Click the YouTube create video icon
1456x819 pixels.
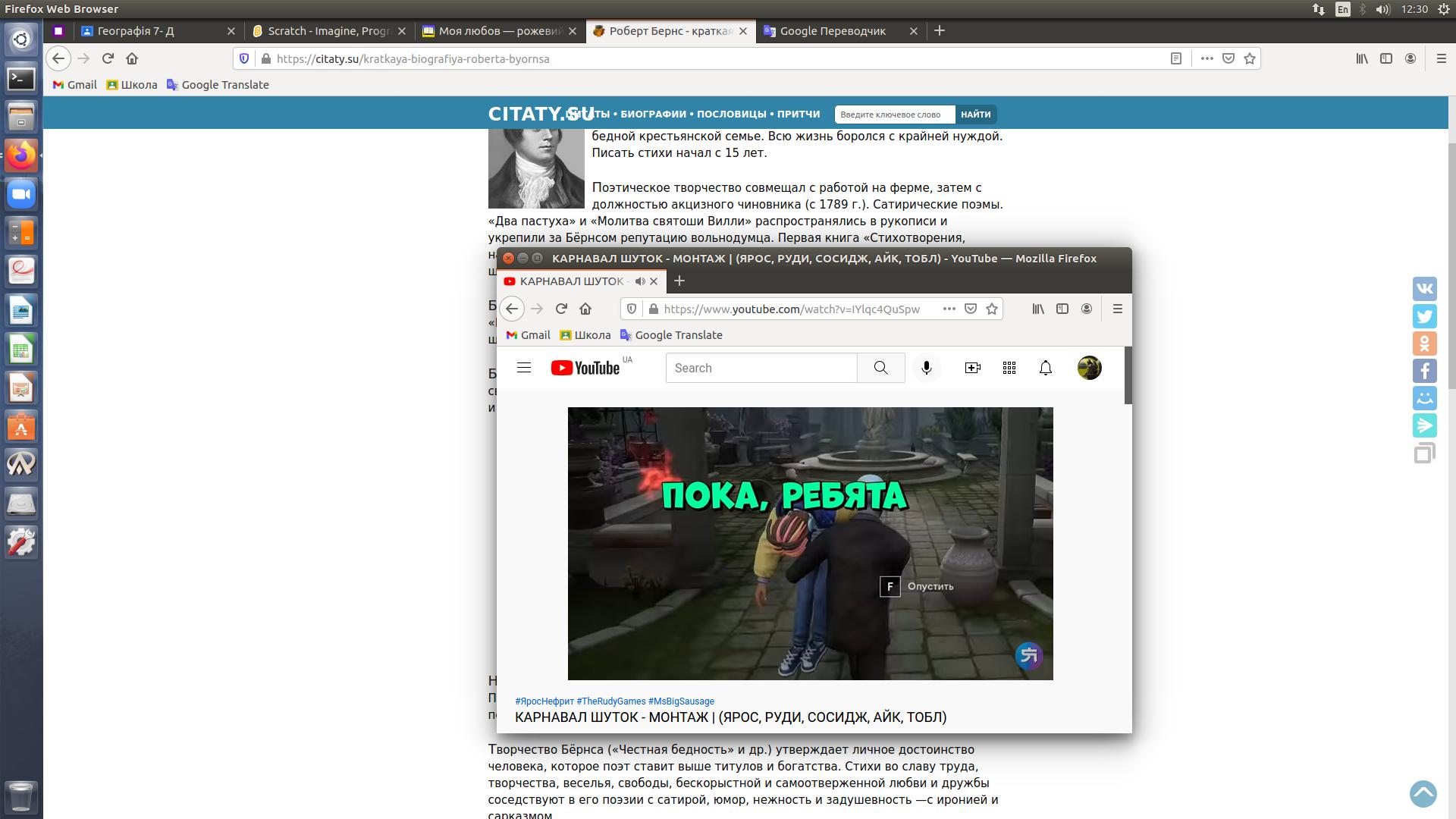pos(972,368)
